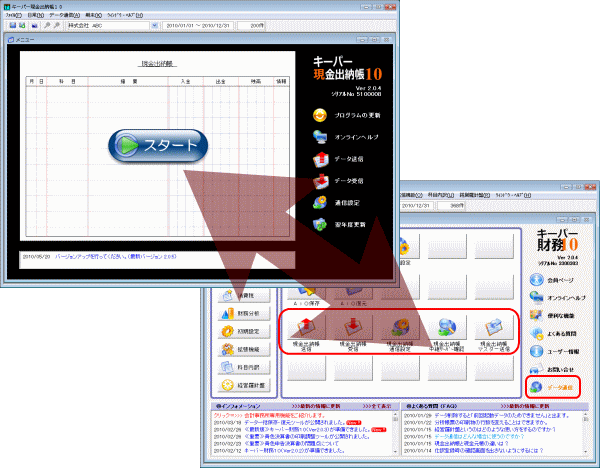The height and width of the screenshot is (468, 600).
Task: Click the second magnifier toolbar icon
Action: tap(57, 25)
